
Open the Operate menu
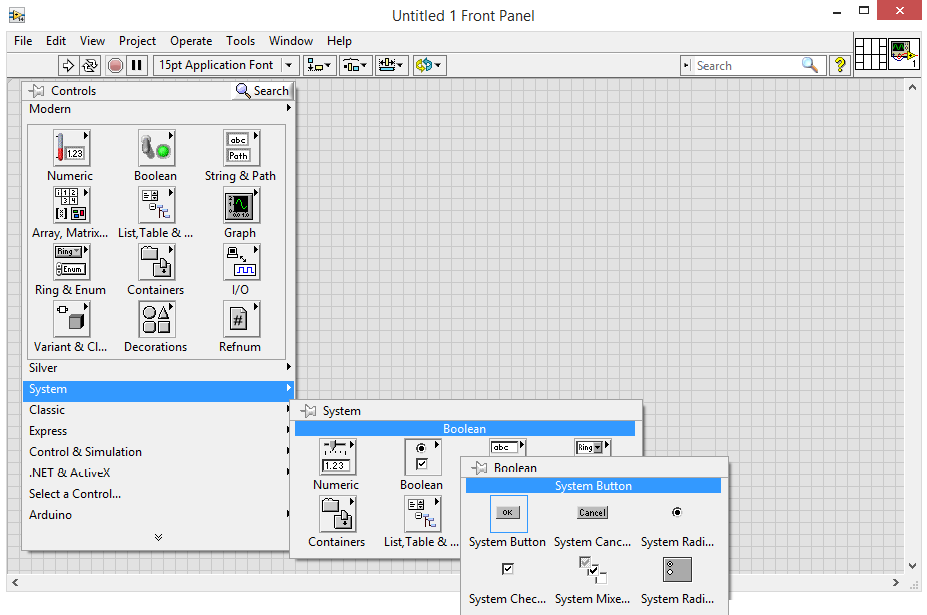pos(191,41)
